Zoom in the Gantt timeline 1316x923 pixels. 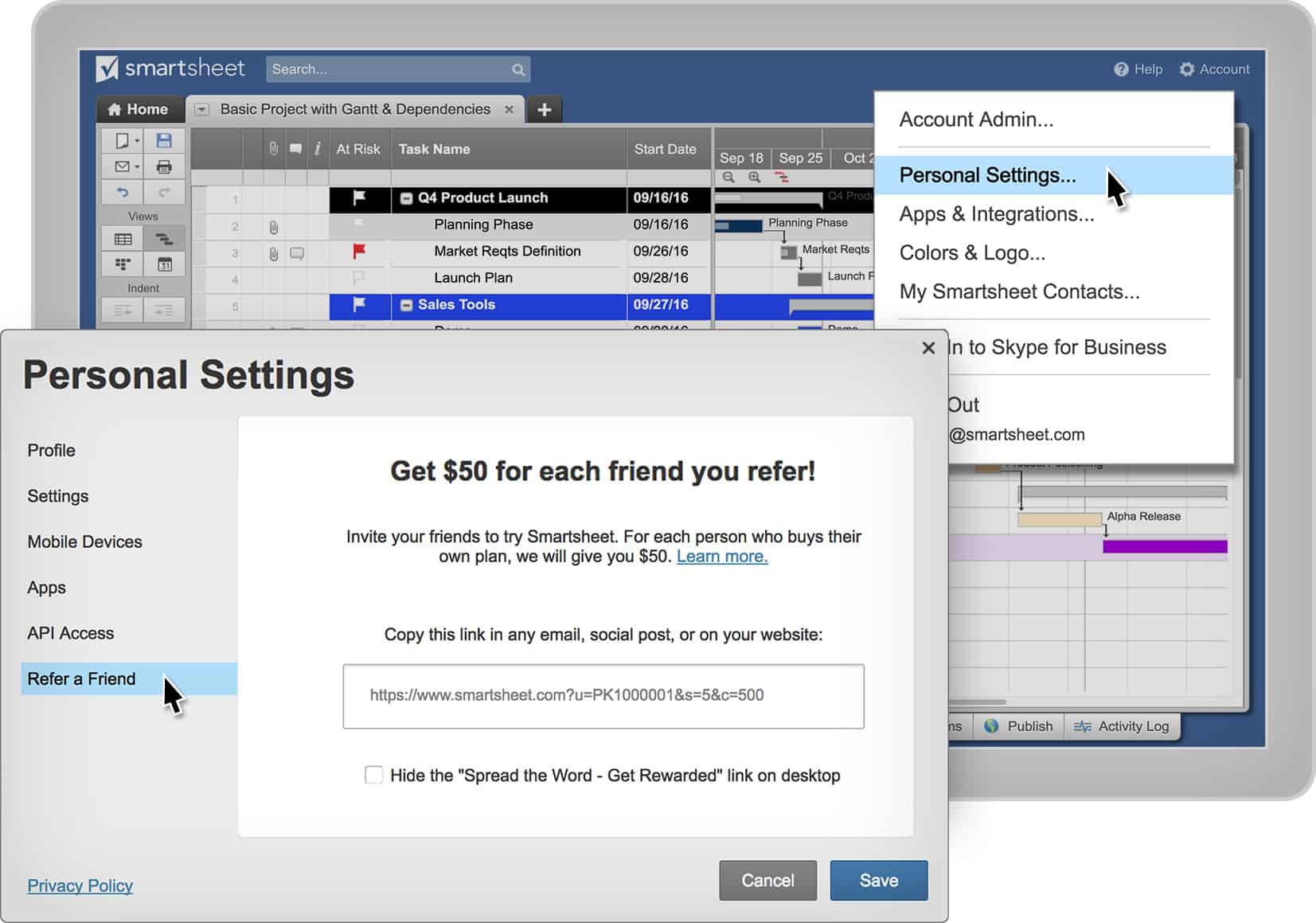pyautogui.click(x=754, y=178)
